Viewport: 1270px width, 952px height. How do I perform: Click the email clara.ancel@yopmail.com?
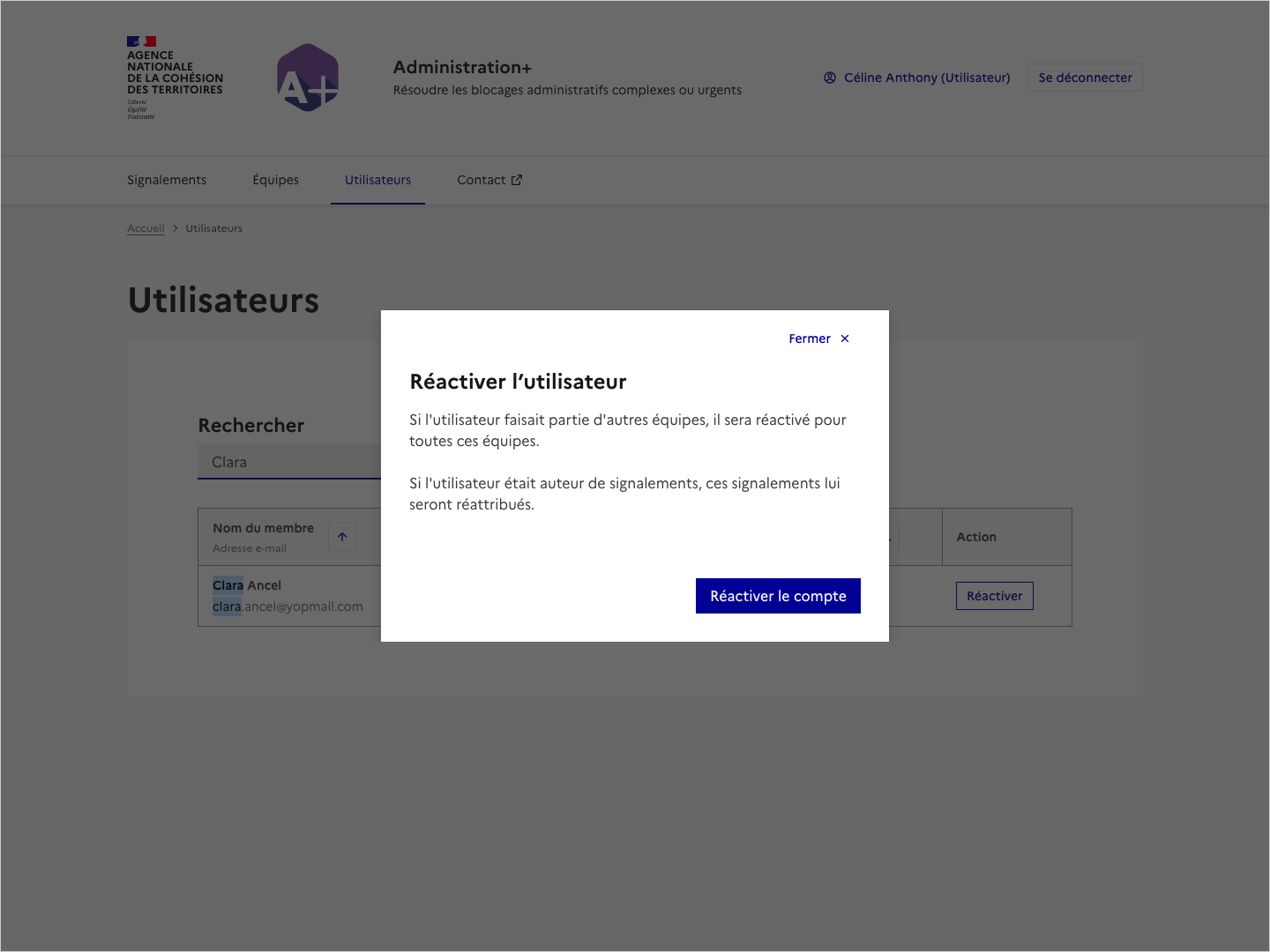(288, 606)
